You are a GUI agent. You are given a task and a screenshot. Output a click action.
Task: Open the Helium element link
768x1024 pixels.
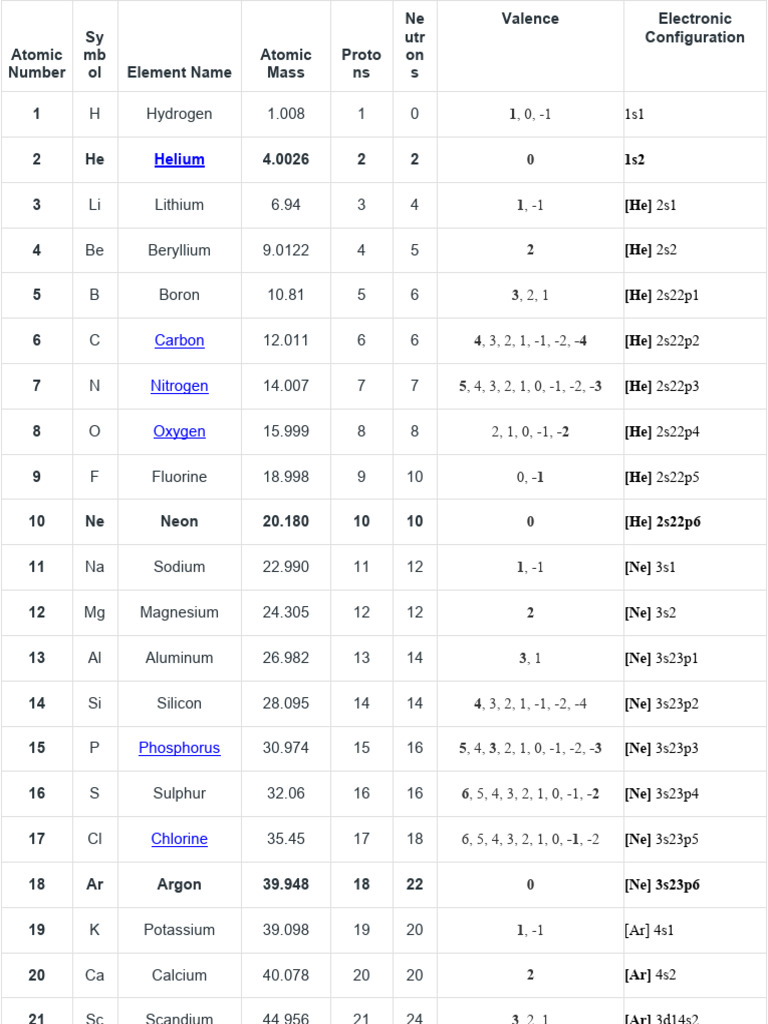[x=179, y=159]
